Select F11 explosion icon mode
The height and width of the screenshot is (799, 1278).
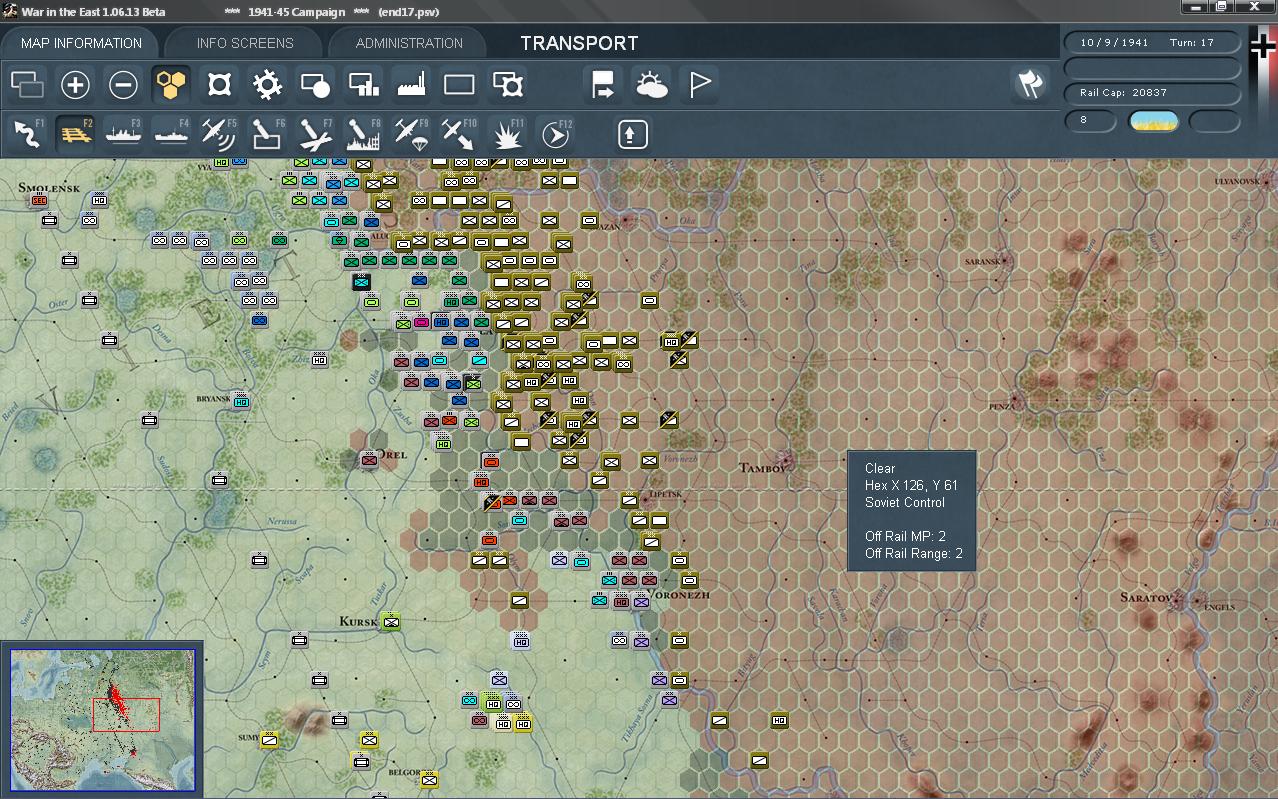(507, 133)
